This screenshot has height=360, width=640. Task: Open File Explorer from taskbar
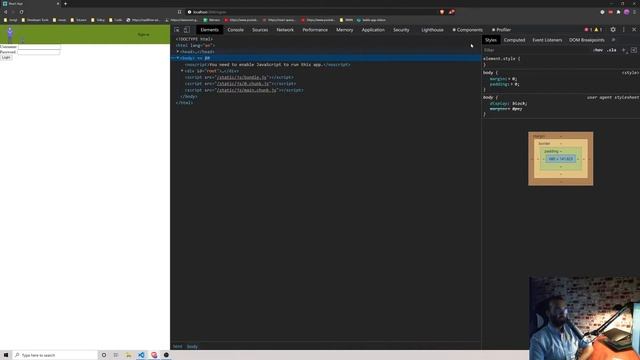[129, 355]
